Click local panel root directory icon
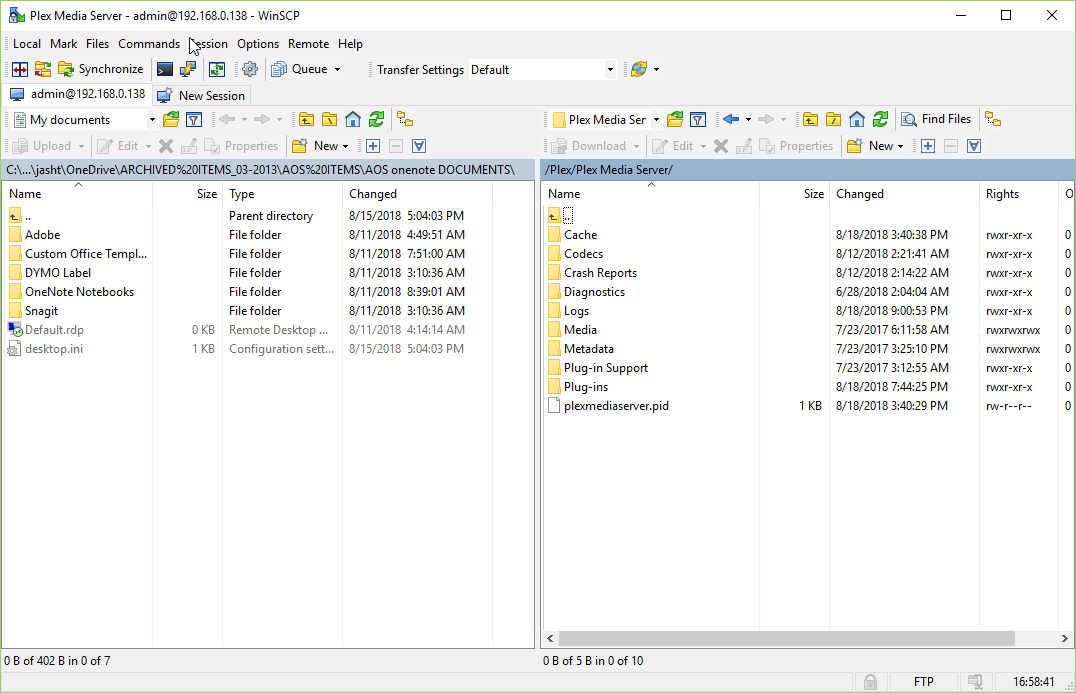The width and height of the screenshot is (1076, 693). 329,119
